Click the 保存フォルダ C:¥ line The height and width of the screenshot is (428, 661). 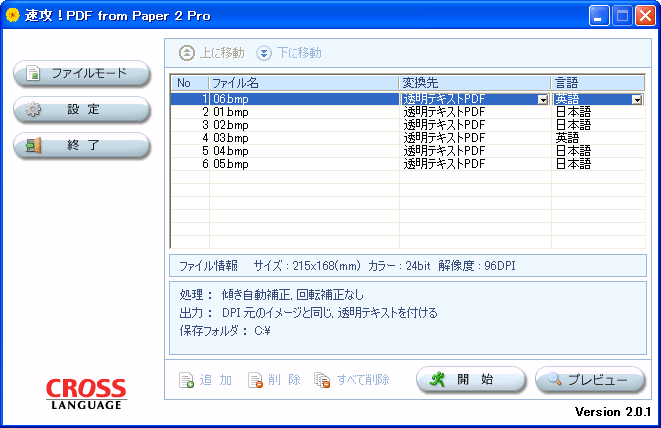pyautogui.click(x=225, y=331)
